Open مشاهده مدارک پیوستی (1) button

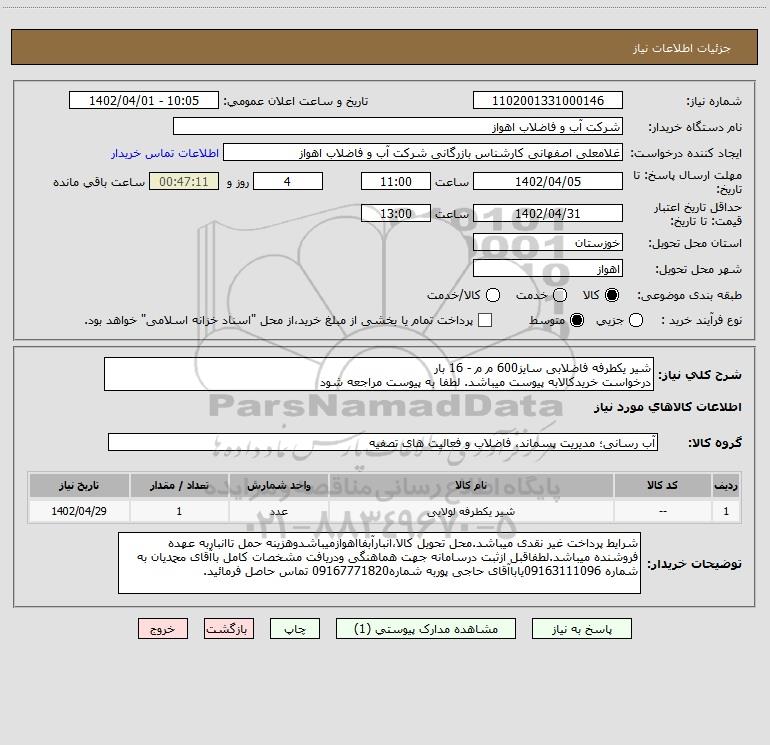[426, 629]
